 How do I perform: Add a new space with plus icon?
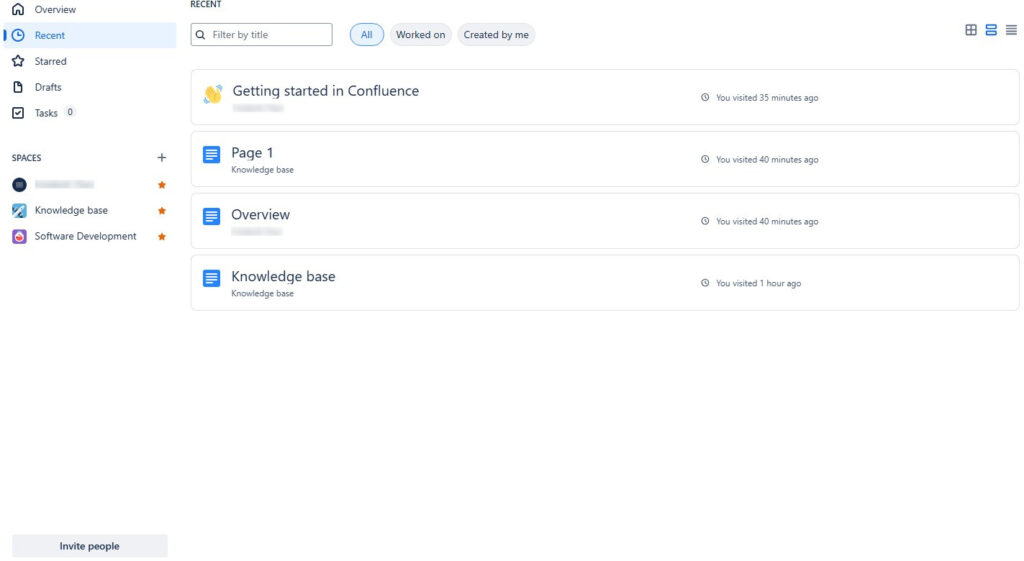161,157
